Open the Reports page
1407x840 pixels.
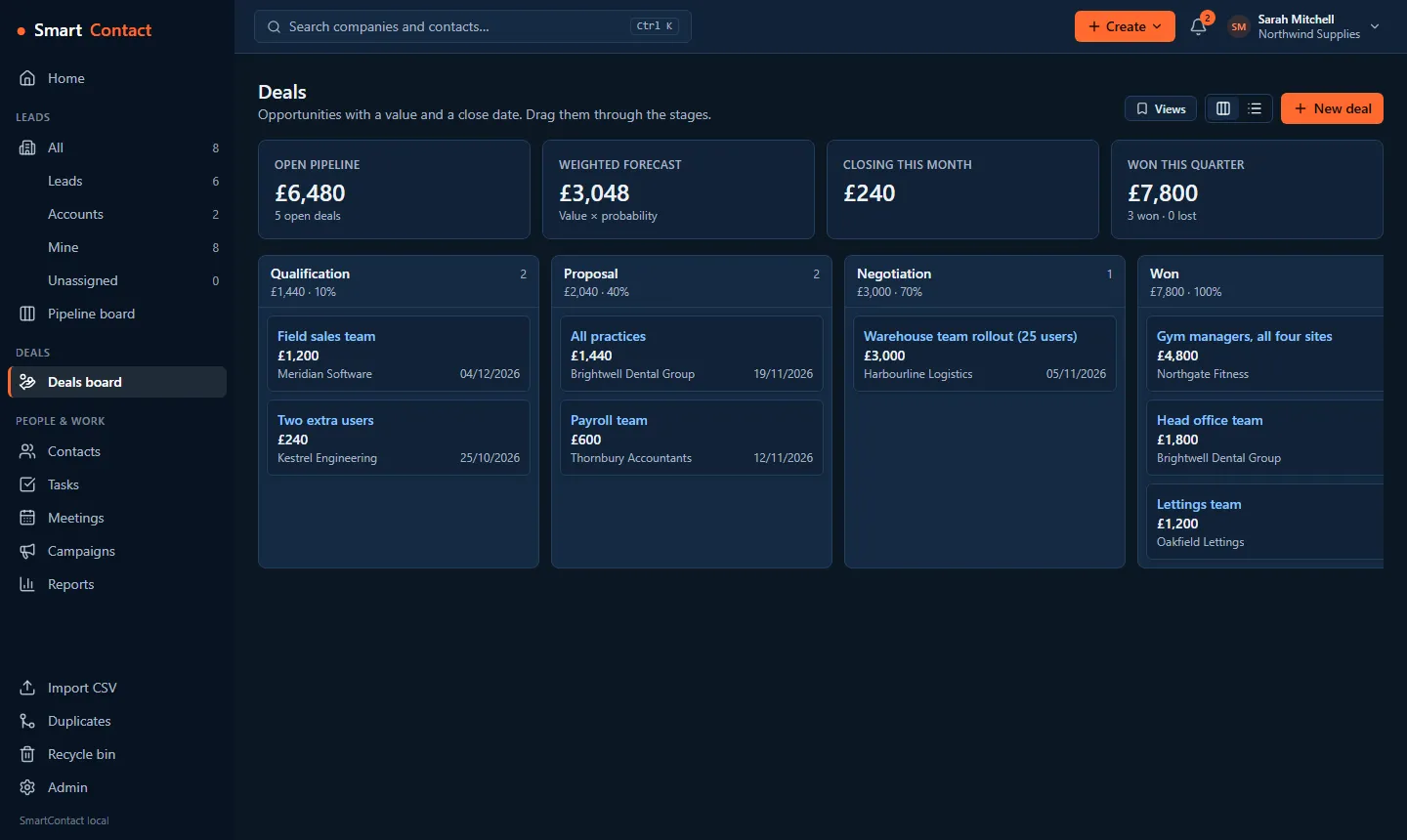[117, 584]
